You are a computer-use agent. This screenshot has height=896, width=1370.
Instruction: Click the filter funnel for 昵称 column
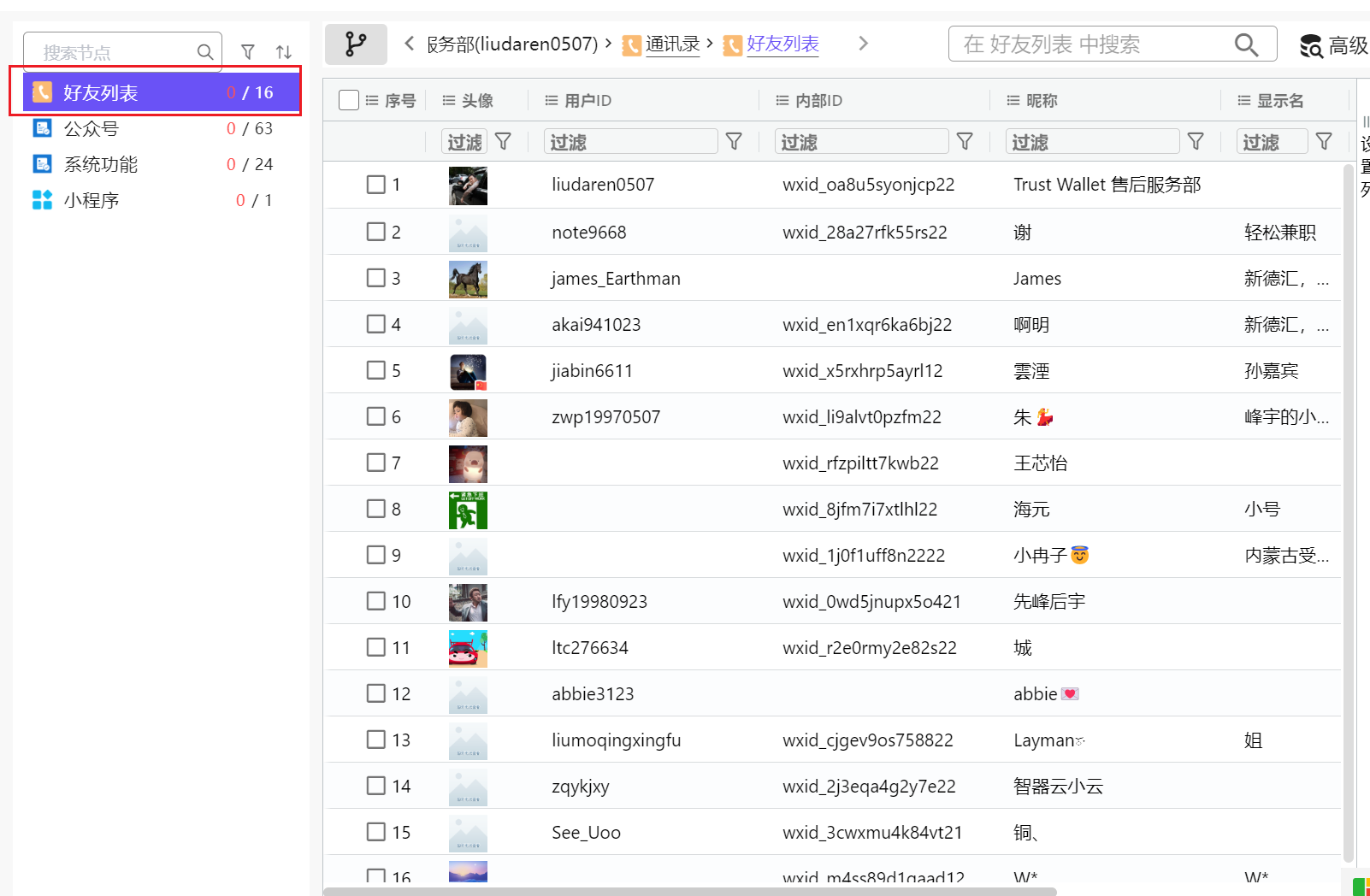(1196, 142)
